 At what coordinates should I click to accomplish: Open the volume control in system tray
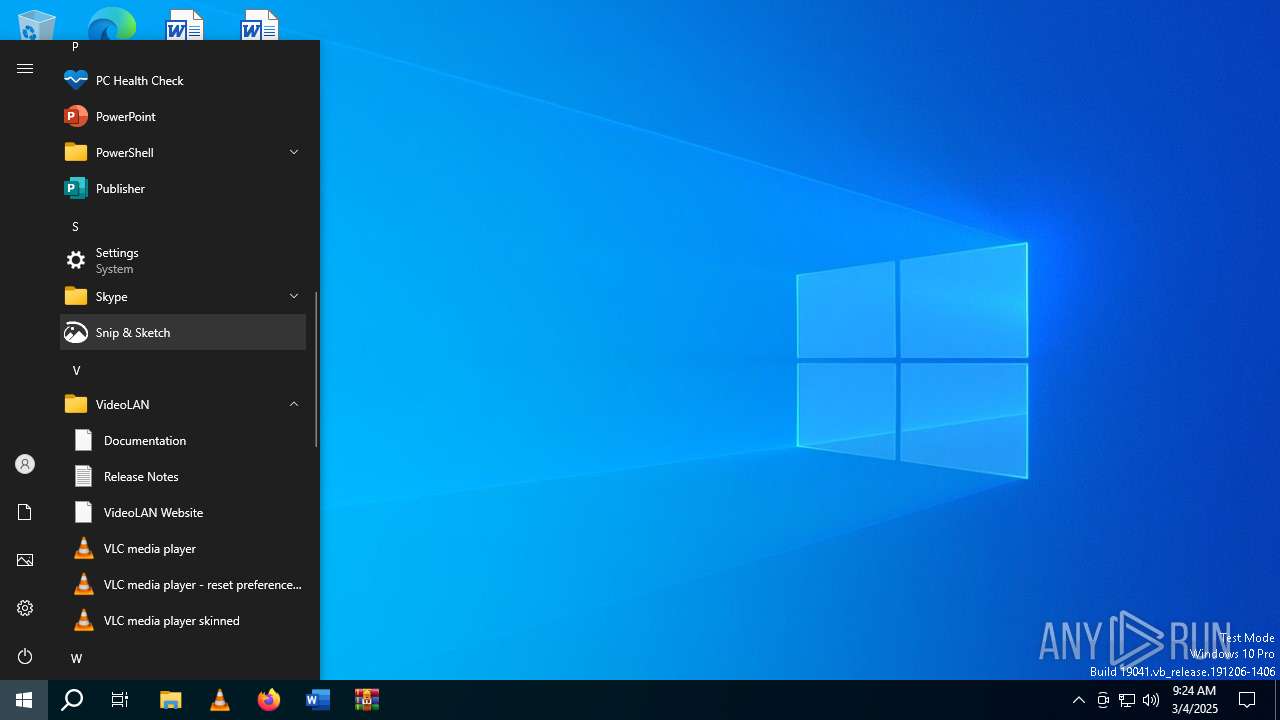(1150, 700)
